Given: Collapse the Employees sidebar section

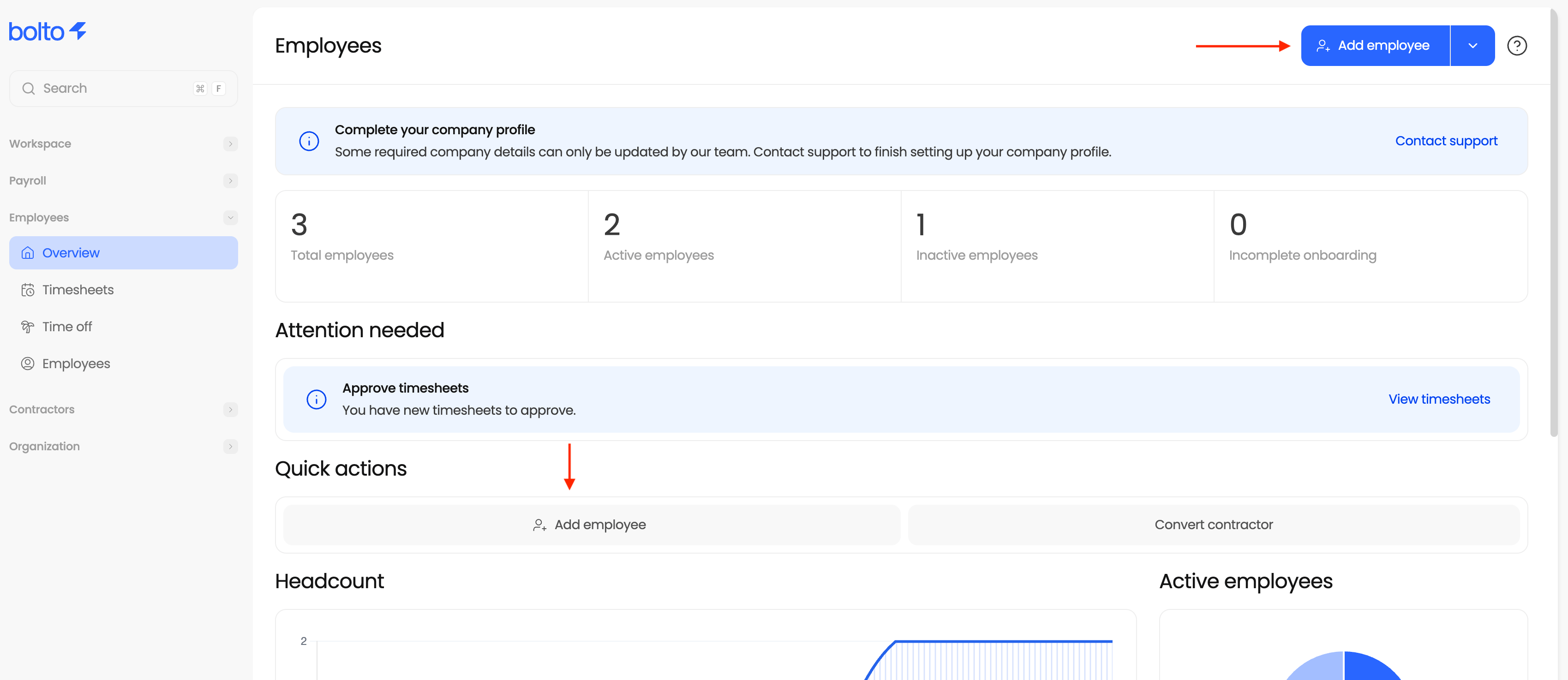Looking at the screenshot, I should pos(230,217).
